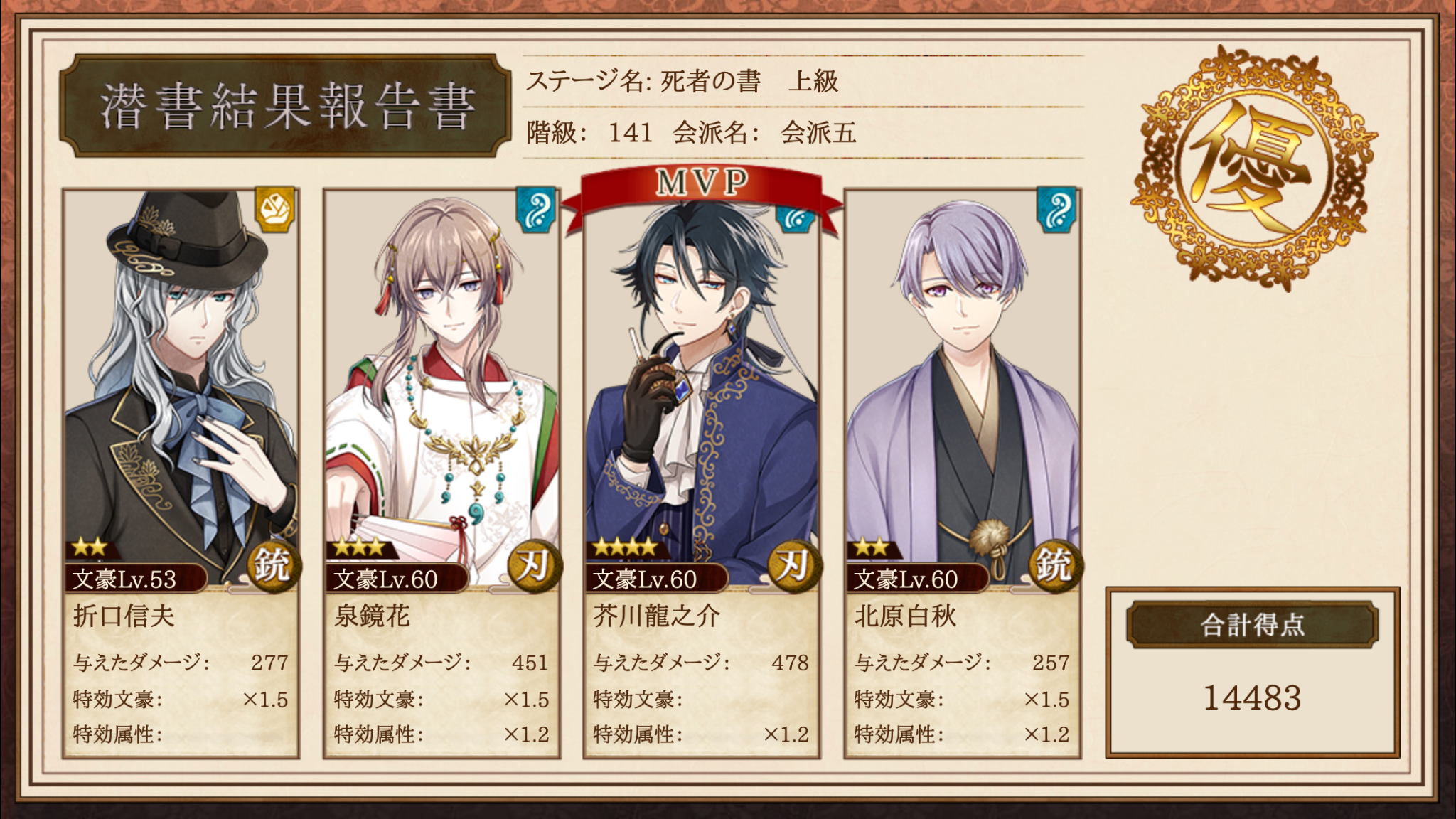Click the two-star rating on 折口信夫's card
The width and height of the screenshot is (1456, 819).
tap(90, 547)
